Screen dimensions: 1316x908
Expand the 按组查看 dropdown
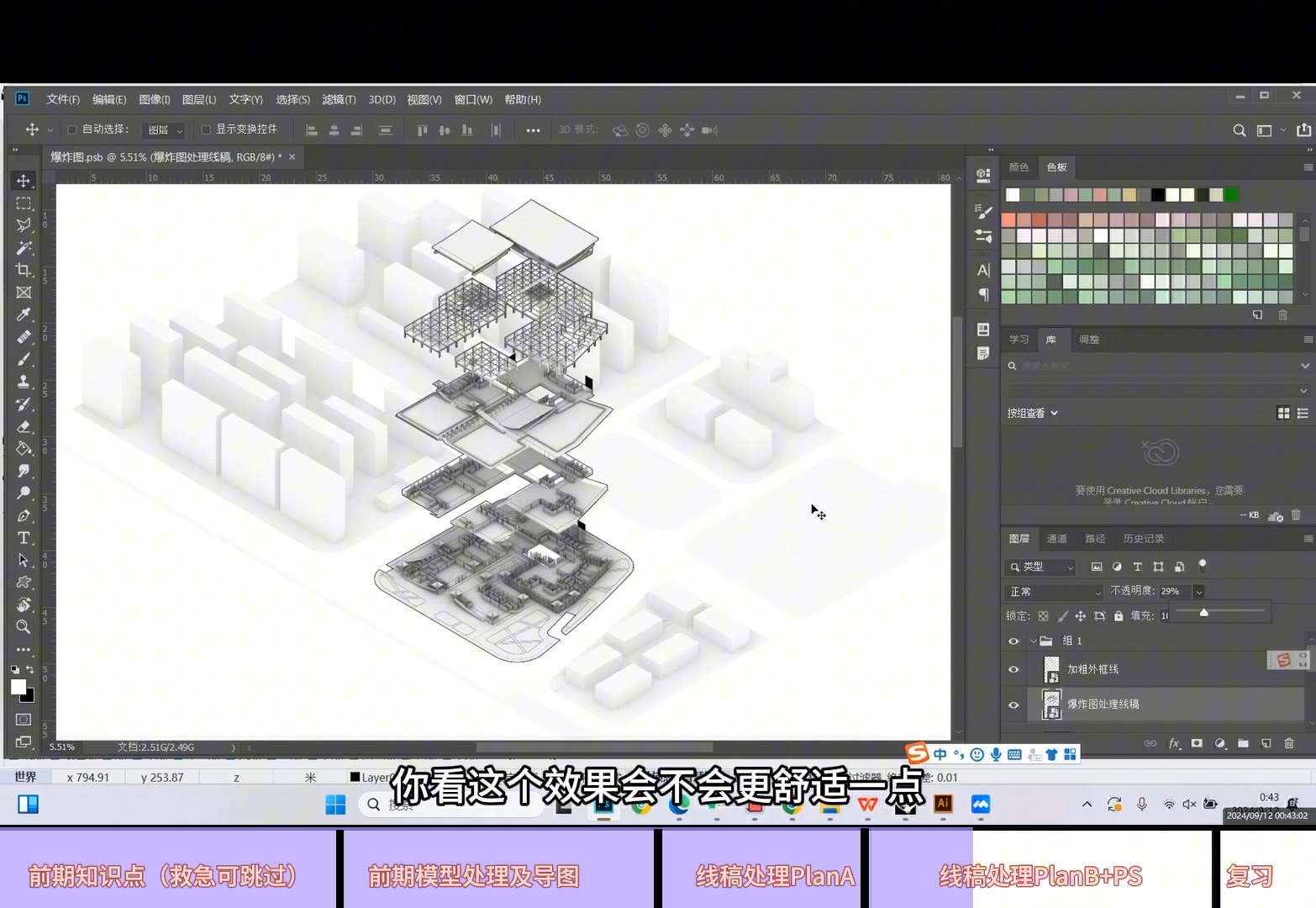(x=1033, y=413)
